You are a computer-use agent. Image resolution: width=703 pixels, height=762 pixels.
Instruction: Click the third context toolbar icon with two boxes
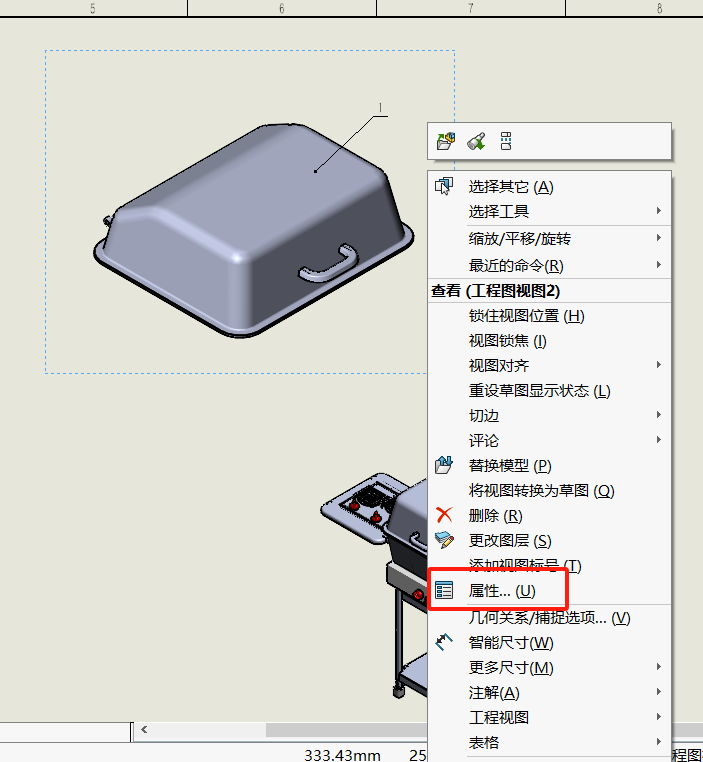[x=506, y=141]
